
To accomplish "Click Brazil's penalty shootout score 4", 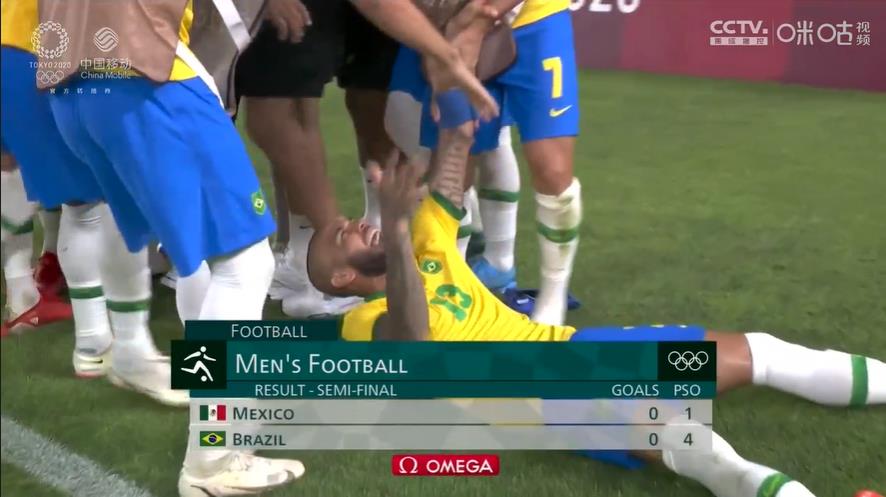I will click(688, 439).
